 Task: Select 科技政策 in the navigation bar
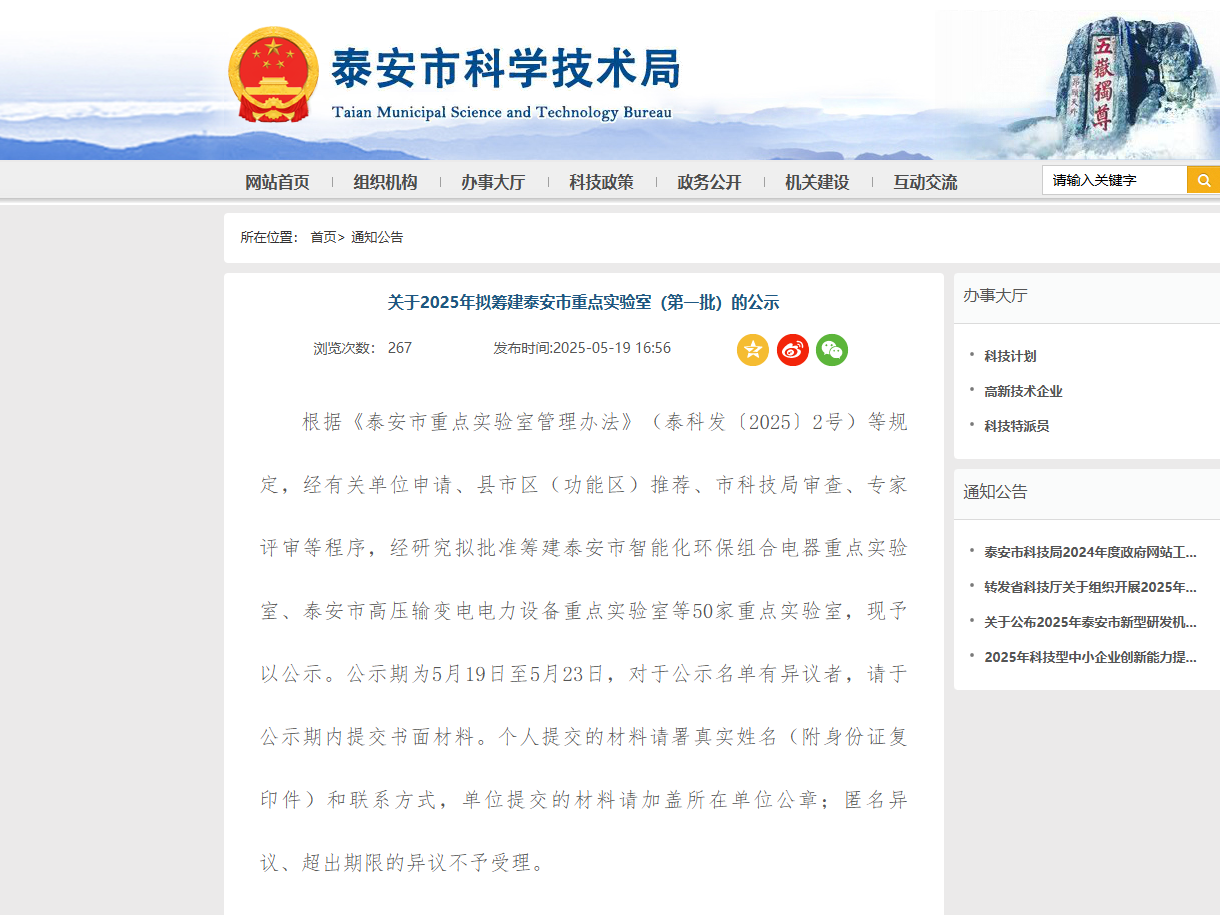tap(601, 182)
